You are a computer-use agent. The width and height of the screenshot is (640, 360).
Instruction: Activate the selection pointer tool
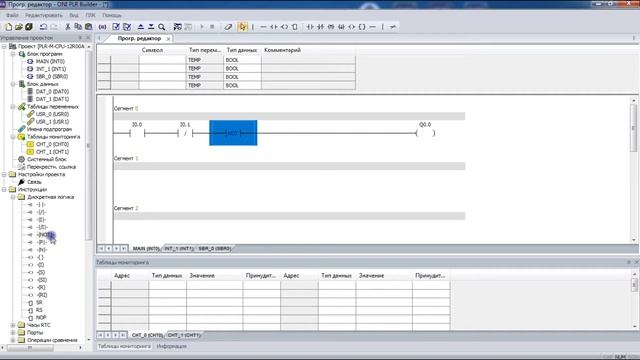[x=243, y=27]
